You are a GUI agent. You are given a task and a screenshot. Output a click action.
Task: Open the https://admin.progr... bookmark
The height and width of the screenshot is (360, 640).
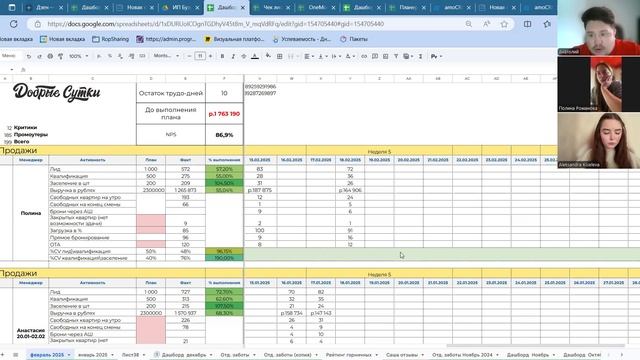pyautogui.click(x=166, y=39)
